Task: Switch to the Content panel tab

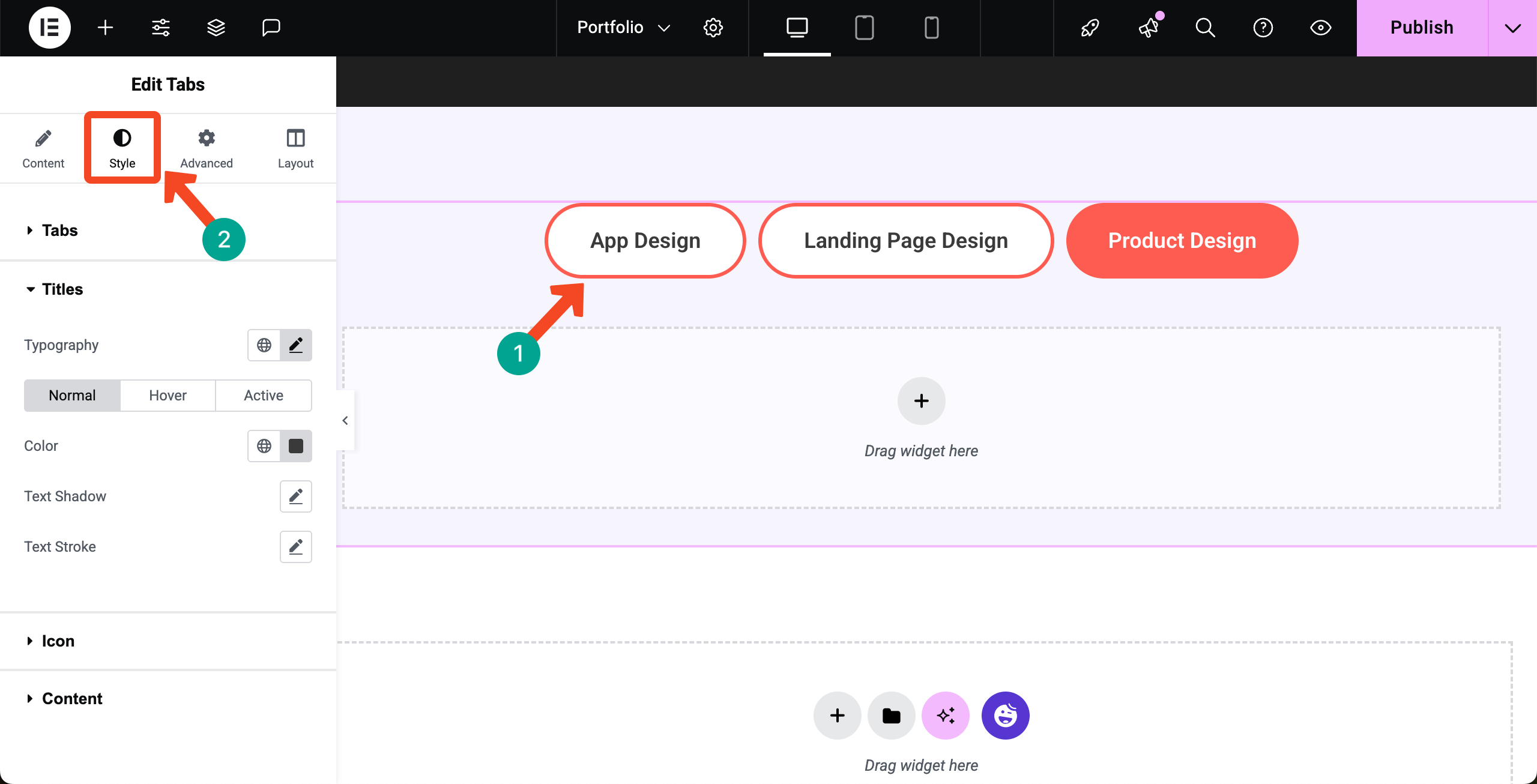Action: click(x=43, y=149)
